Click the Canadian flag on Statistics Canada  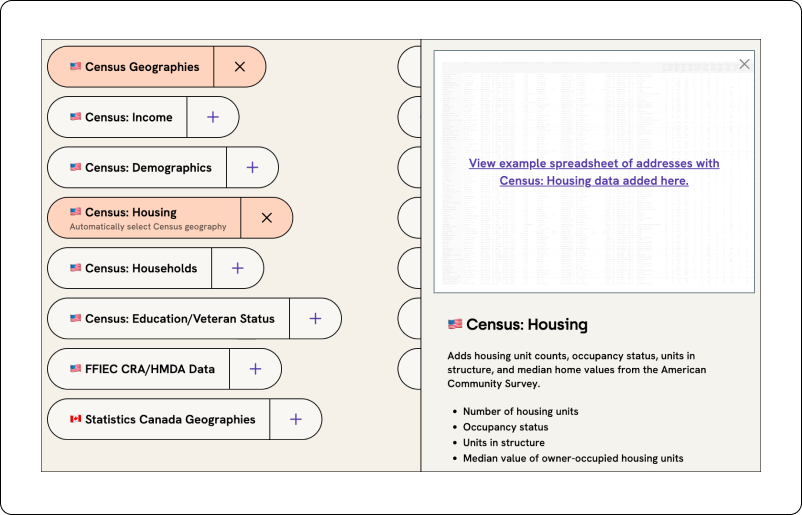(76, 419)
